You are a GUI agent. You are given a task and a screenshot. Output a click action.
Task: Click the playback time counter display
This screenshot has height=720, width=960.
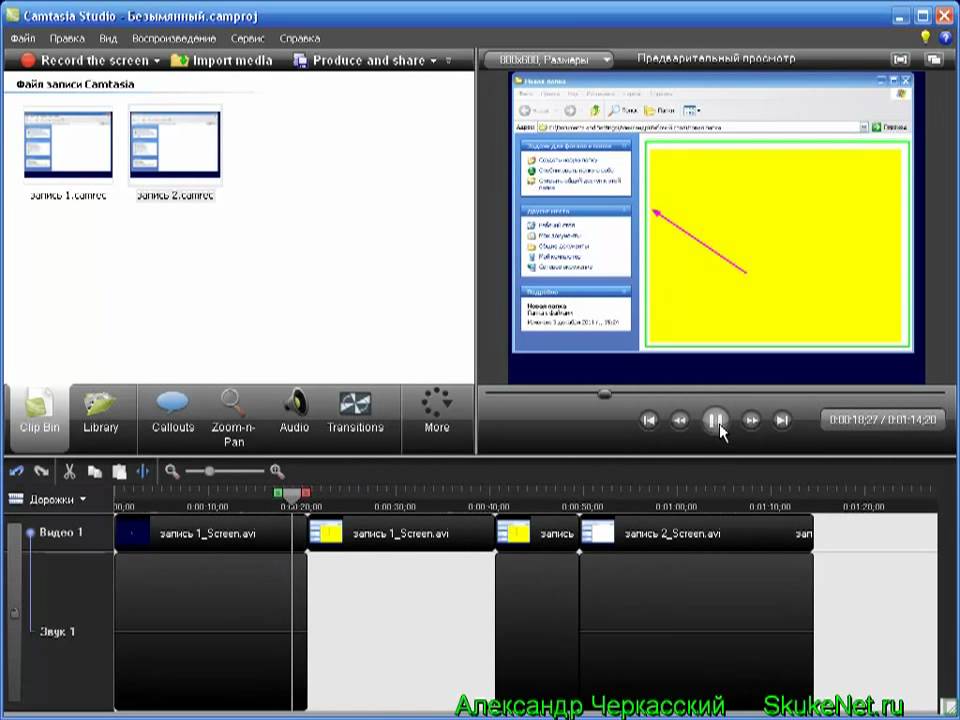click(882, 420)
